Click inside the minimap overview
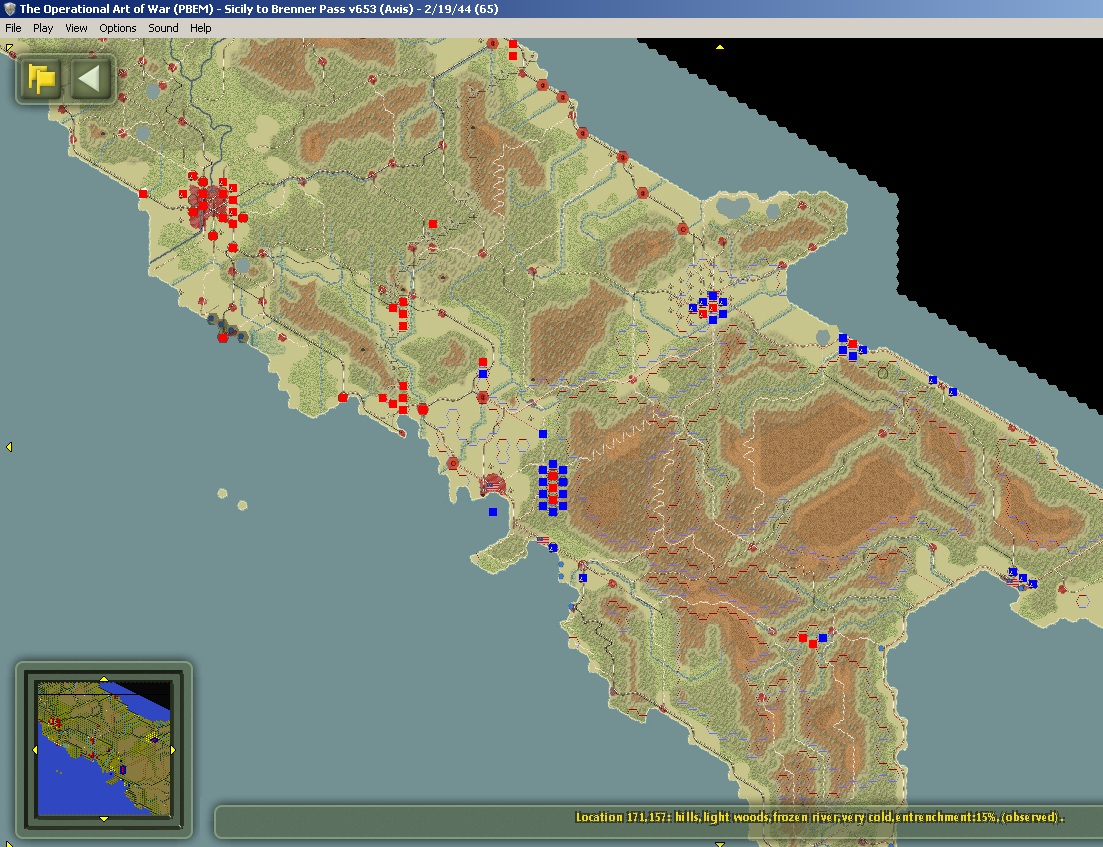This screenshot has height=847, width=1103. (x=104, y=749)
